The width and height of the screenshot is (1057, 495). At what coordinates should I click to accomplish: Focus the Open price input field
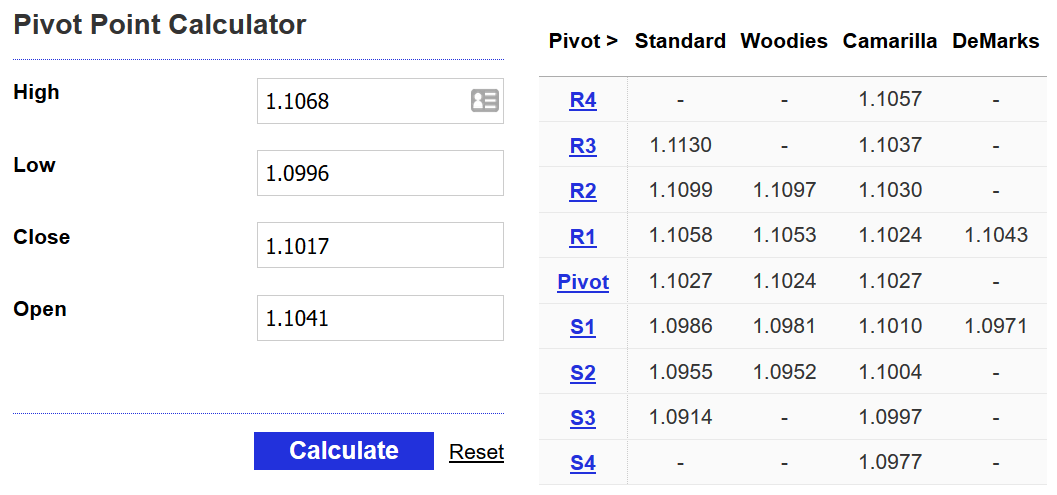(x=380, y=318)
